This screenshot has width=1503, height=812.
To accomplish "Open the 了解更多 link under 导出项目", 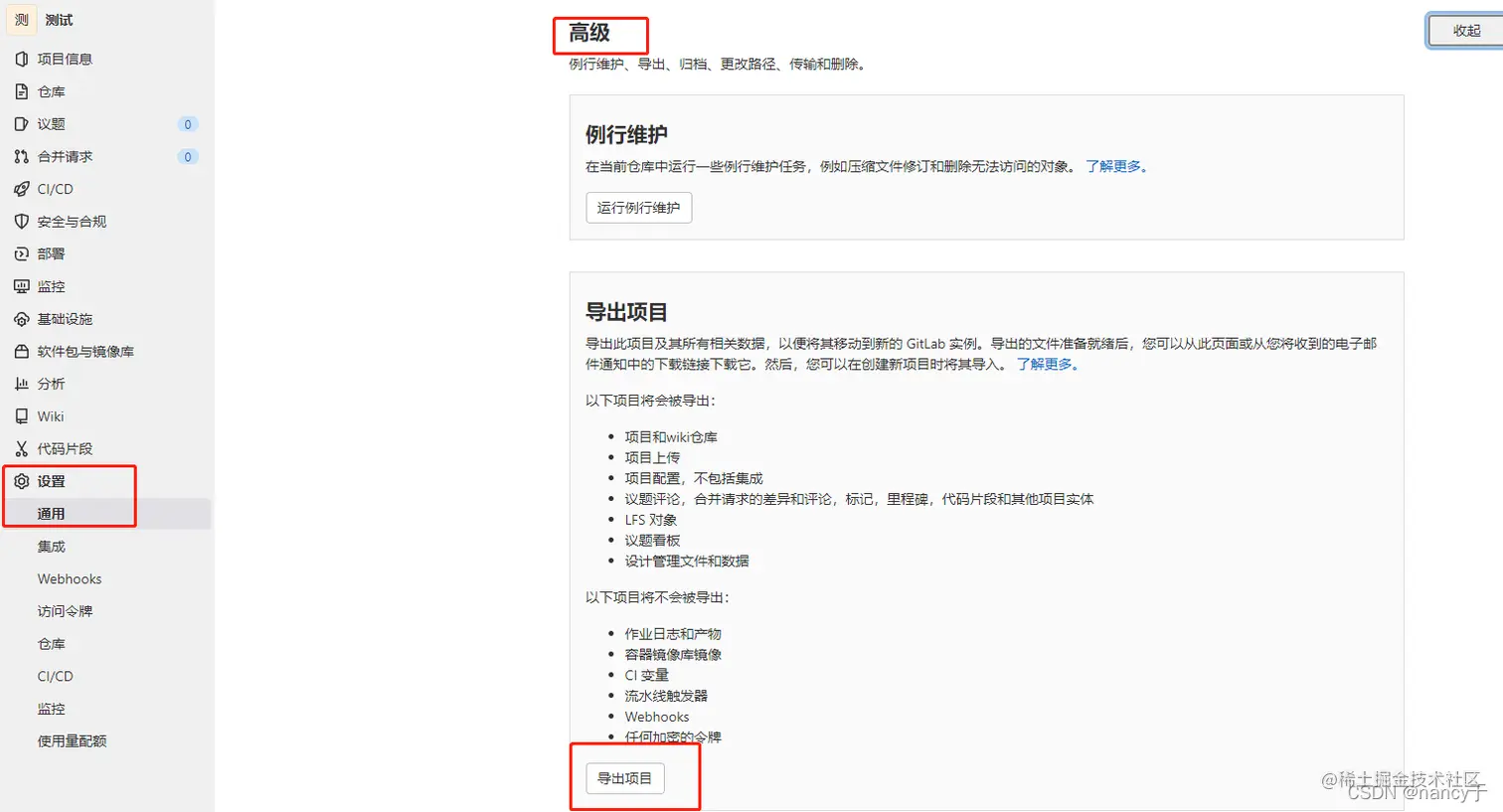I will point(1040,364).
